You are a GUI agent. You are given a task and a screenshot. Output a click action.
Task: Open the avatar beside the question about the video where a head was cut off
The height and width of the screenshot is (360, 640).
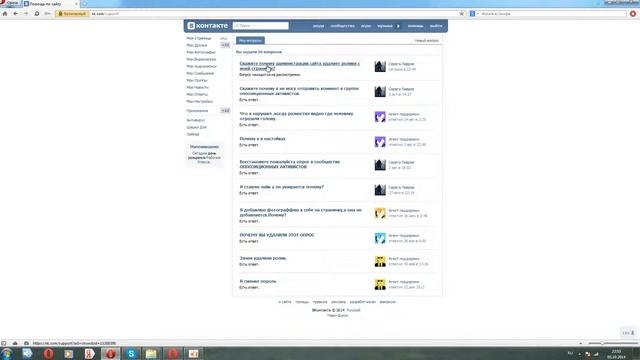[380, 117]
